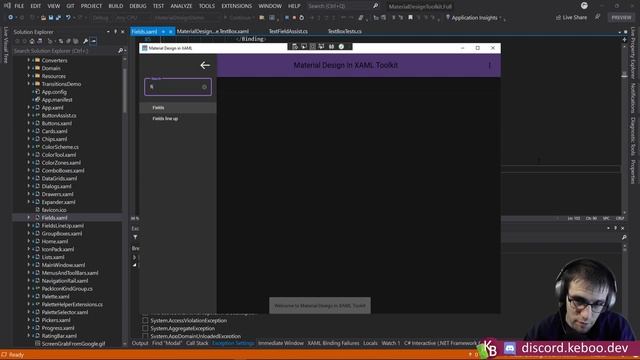
Task: Switch to TextFieldAssist.cs tab
Action: tap(288, 31)
